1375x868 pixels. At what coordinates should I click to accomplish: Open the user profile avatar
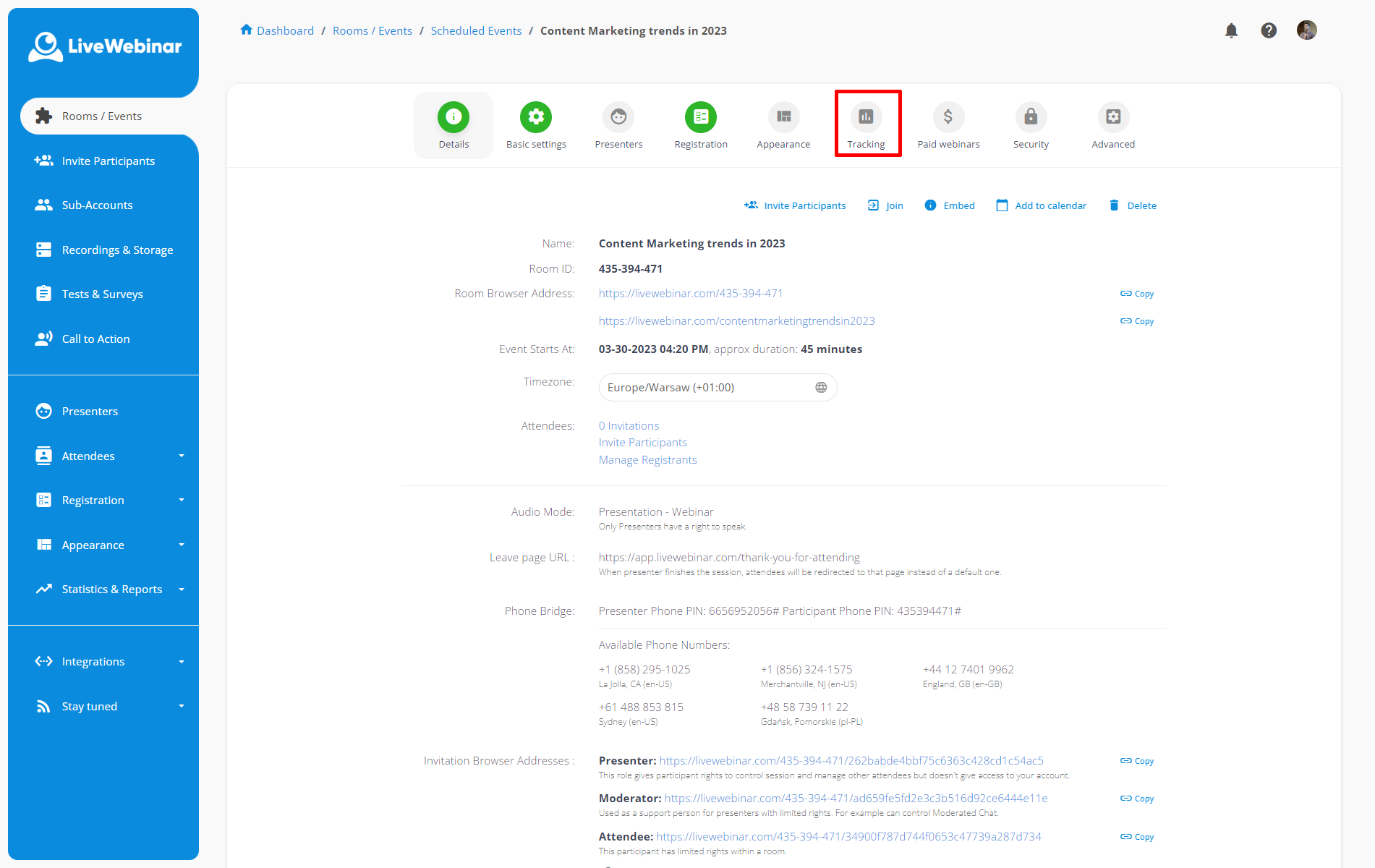point(1306,30)
